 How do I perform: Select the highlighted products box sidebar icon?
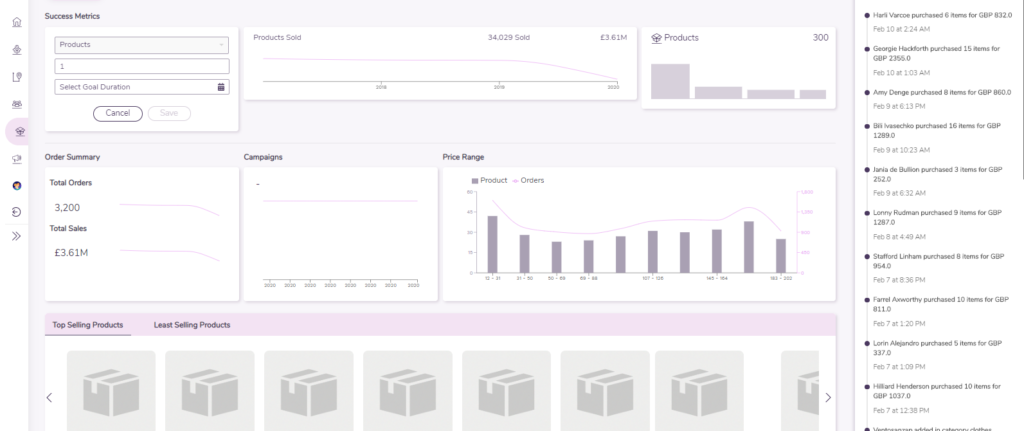pos(17,131)
